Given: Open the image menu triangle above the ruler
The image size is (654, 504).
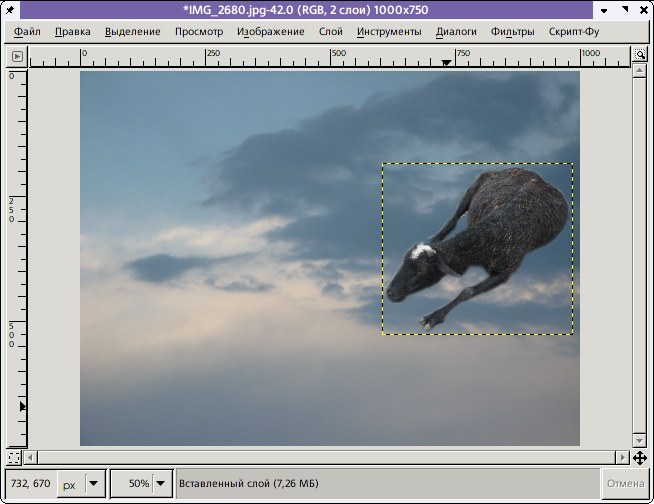Looking at the screenshot, I should (x=19, y=54).
